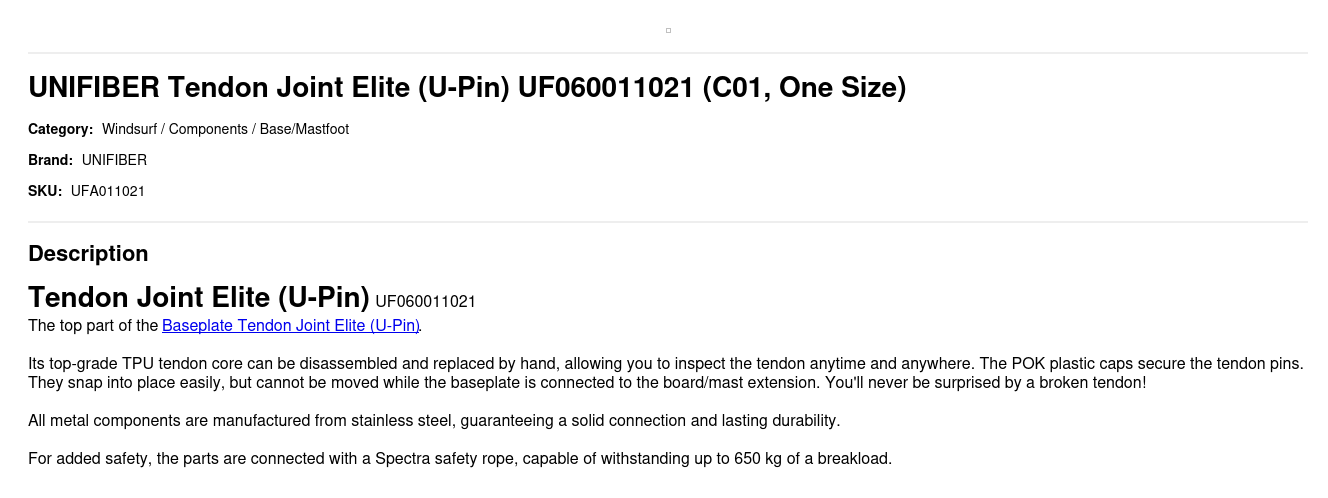Viewport: 1328px width, 498px height.
Task: Click the UNIFIBER Tendon Joint Elite page title
Action: tap(467, 88)
